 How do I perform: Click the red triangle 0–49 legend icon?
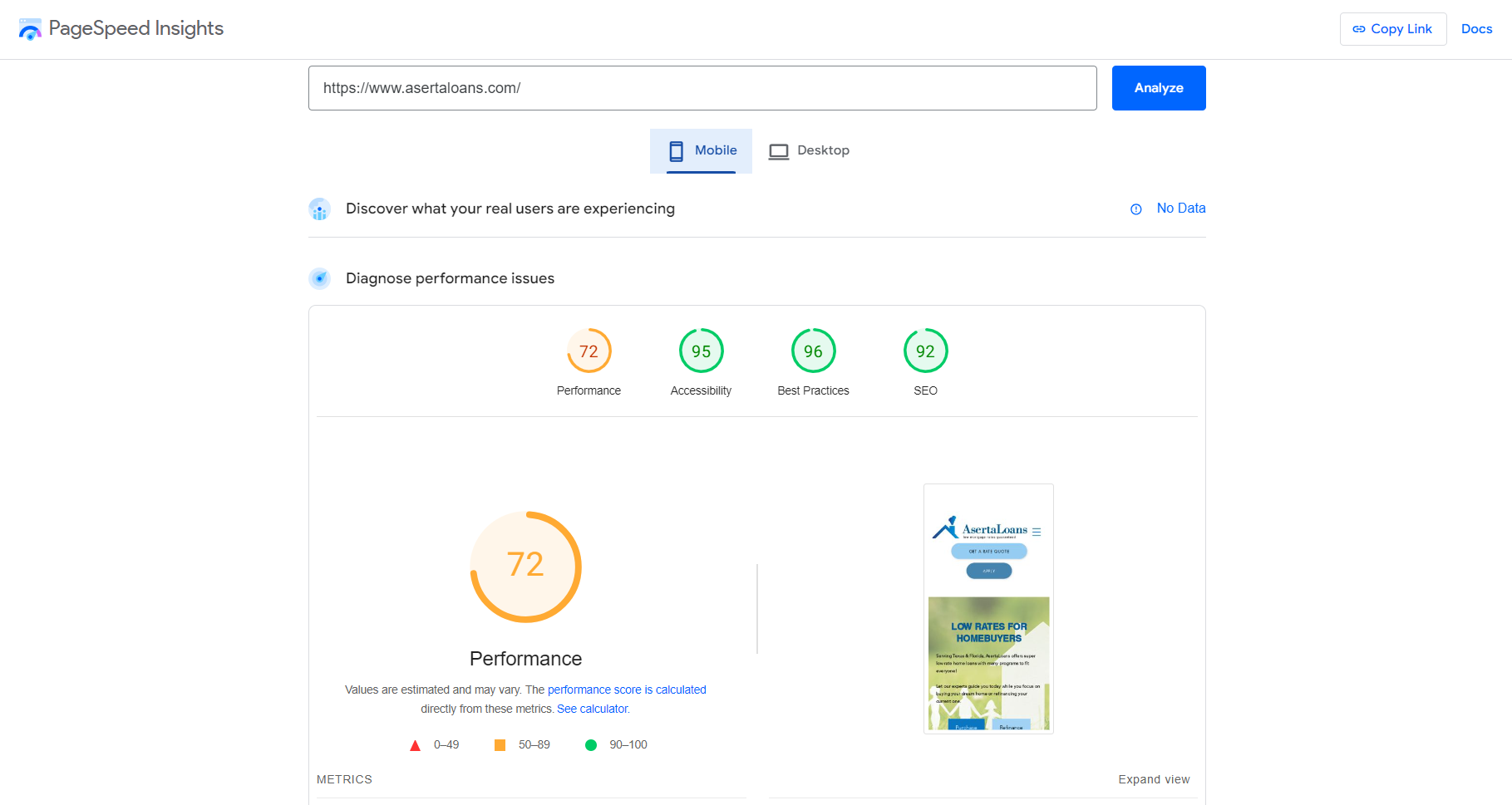point(415,745)
